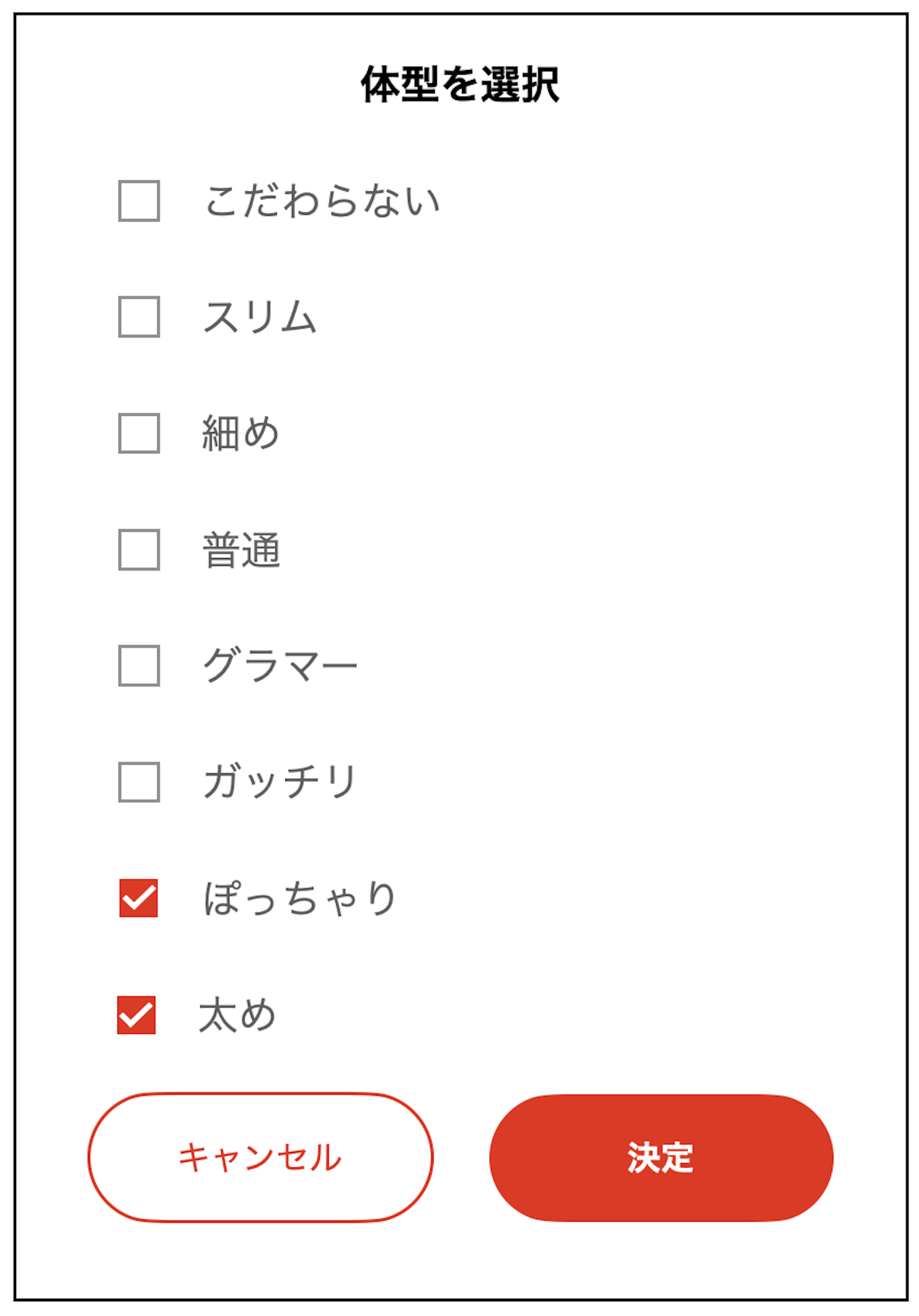Click the ぽっちゃり label text
The height and width of the screenshot is (1316, 919).
tap(300, 898)
